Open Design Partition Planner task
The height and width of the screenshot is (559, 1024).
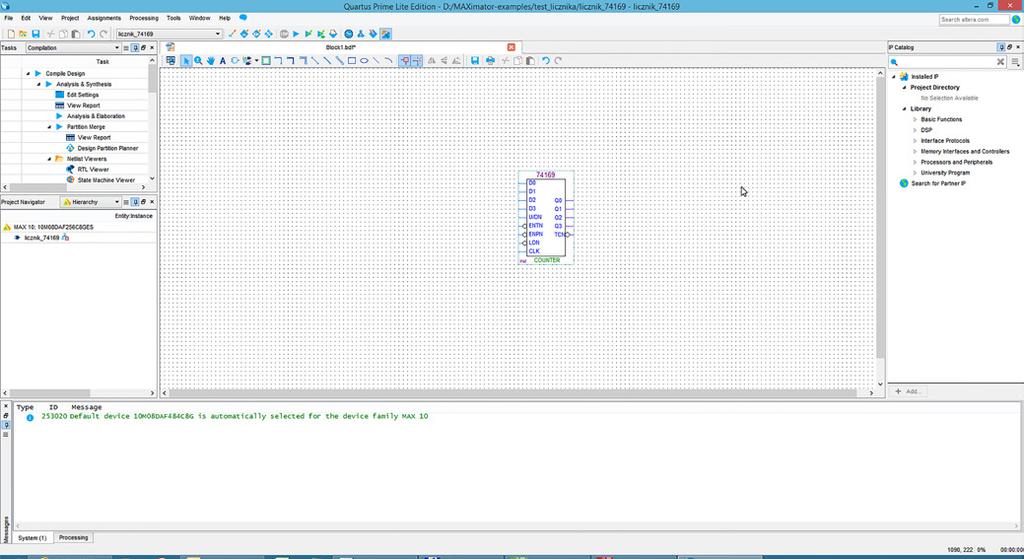click(x=108, y=148)
